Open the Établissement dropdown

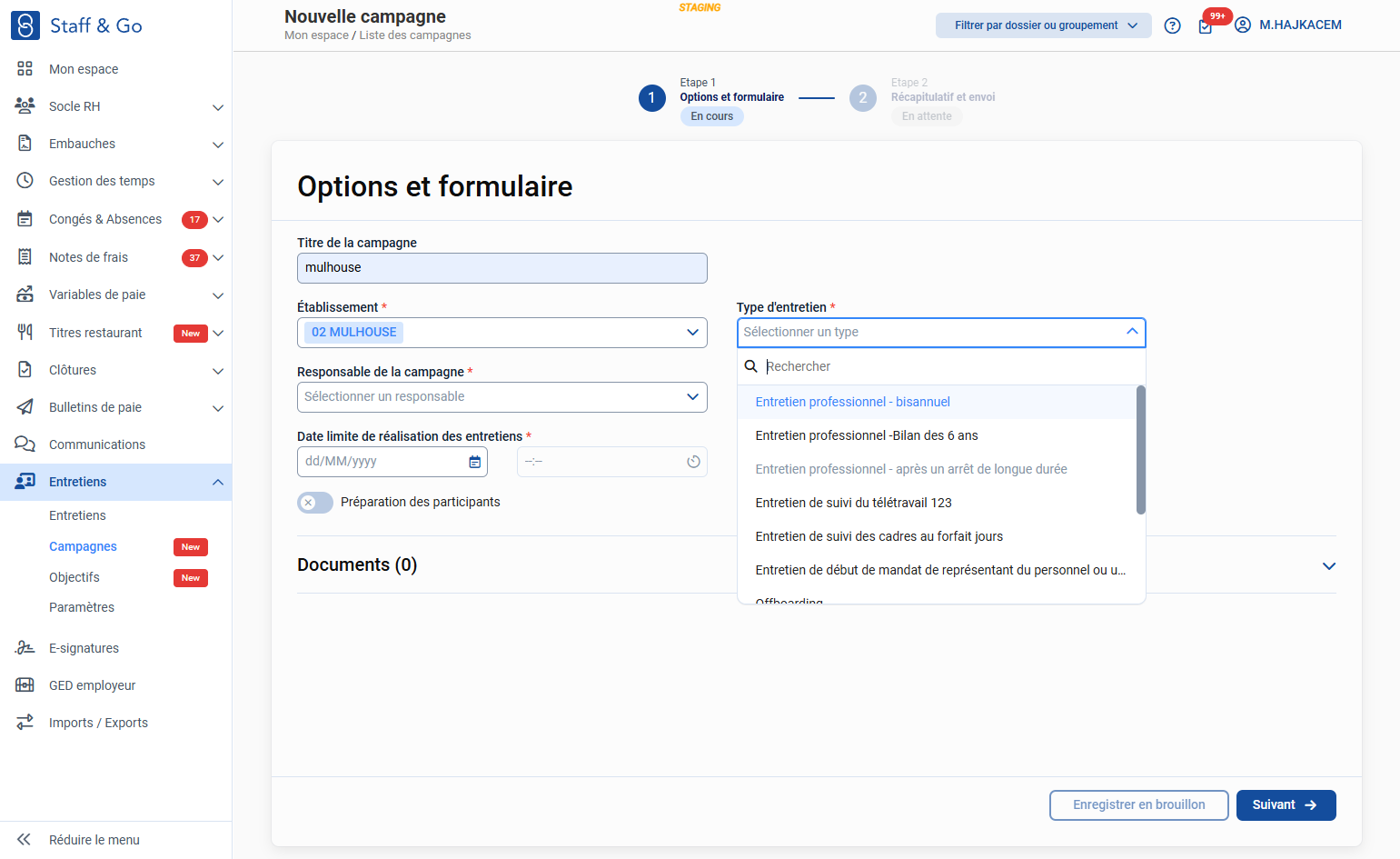(x=502, y=333)
